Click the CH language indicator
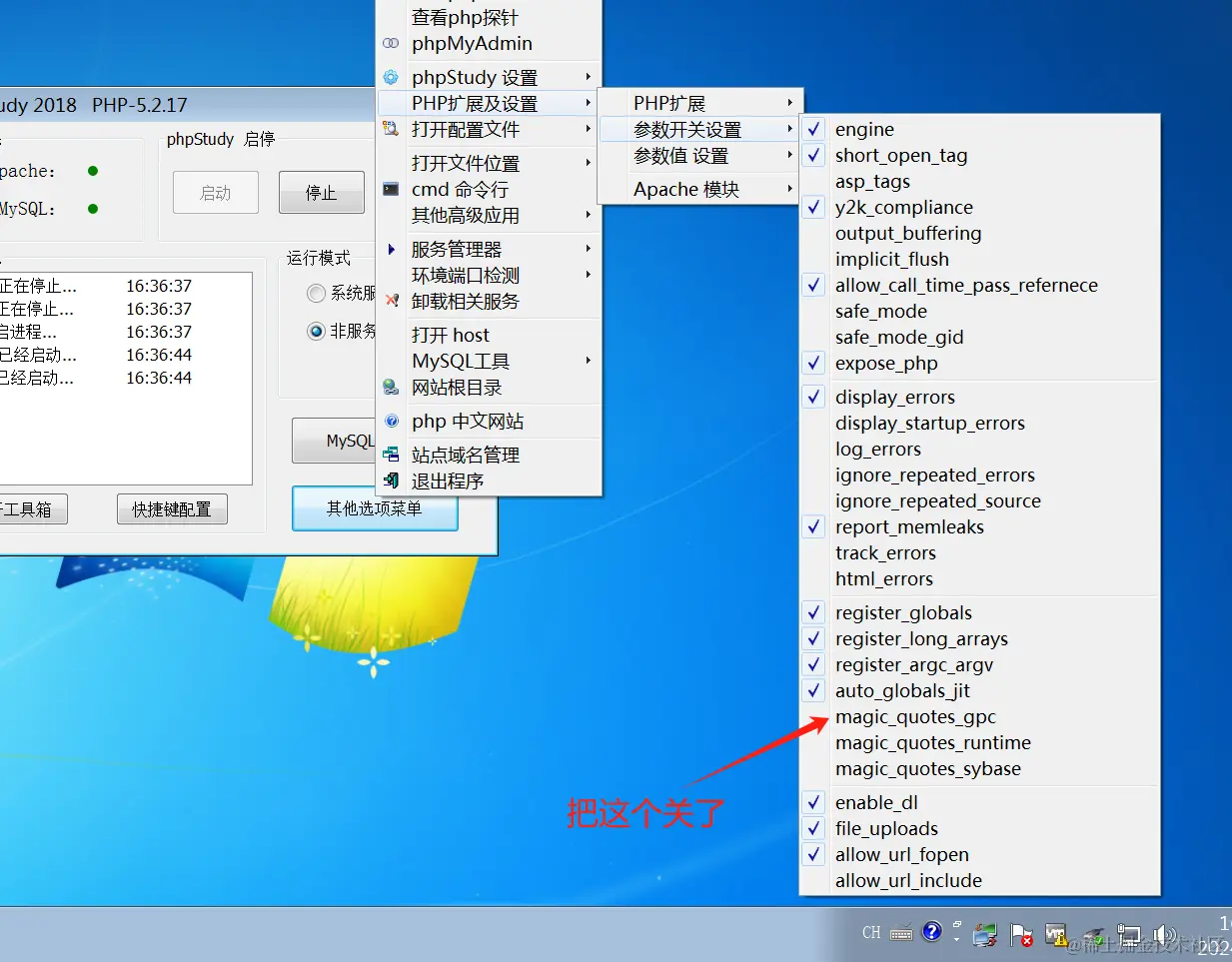Viewport: 1232px width, 962px height. (871, 933)
